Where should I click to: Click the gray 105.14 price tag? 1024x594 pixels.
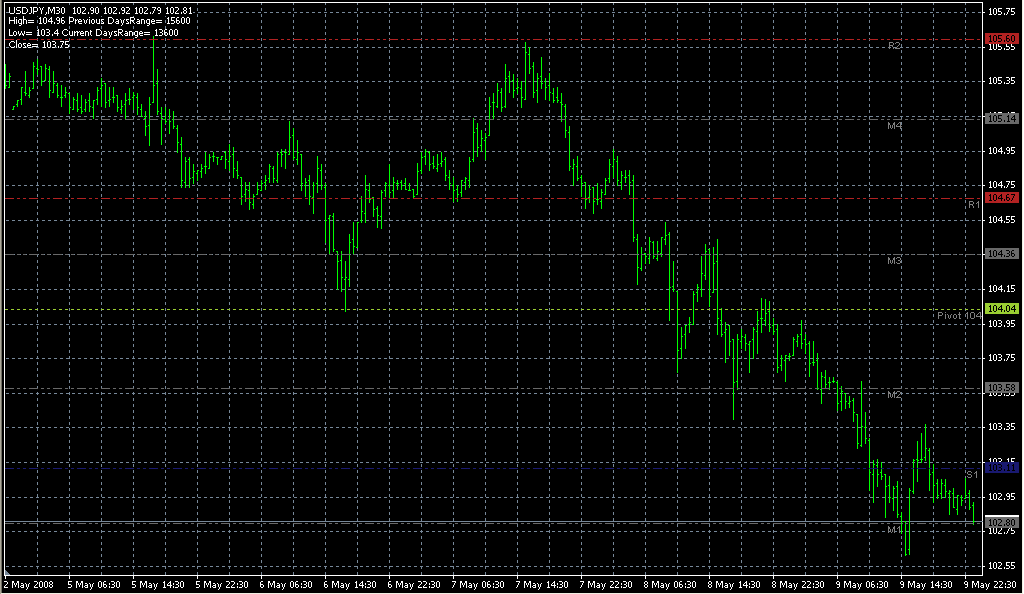pos(1001,119)
